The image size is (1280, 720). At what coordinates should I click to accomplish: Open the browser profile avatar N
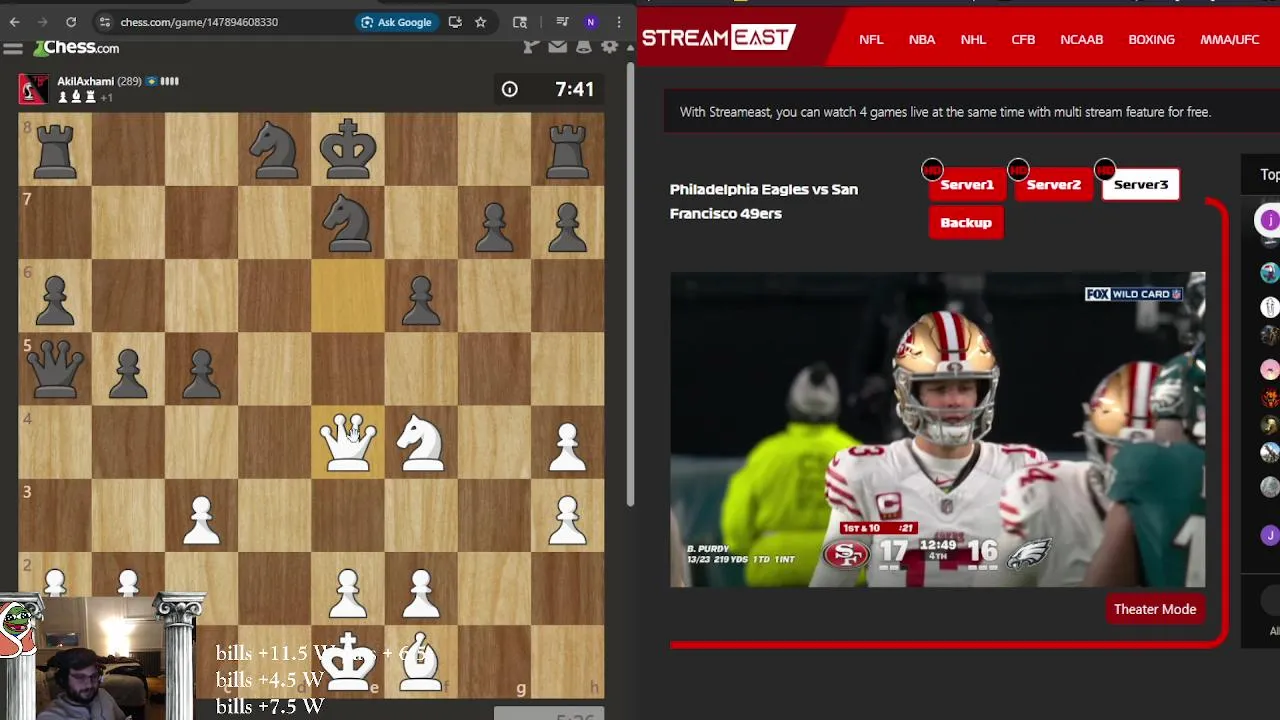point(590,22)
